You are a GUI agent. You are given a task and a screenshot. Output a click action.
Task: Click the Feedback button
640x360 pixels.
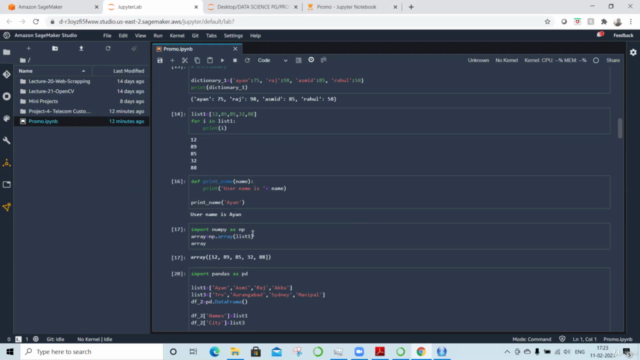[x=623, y=36]
